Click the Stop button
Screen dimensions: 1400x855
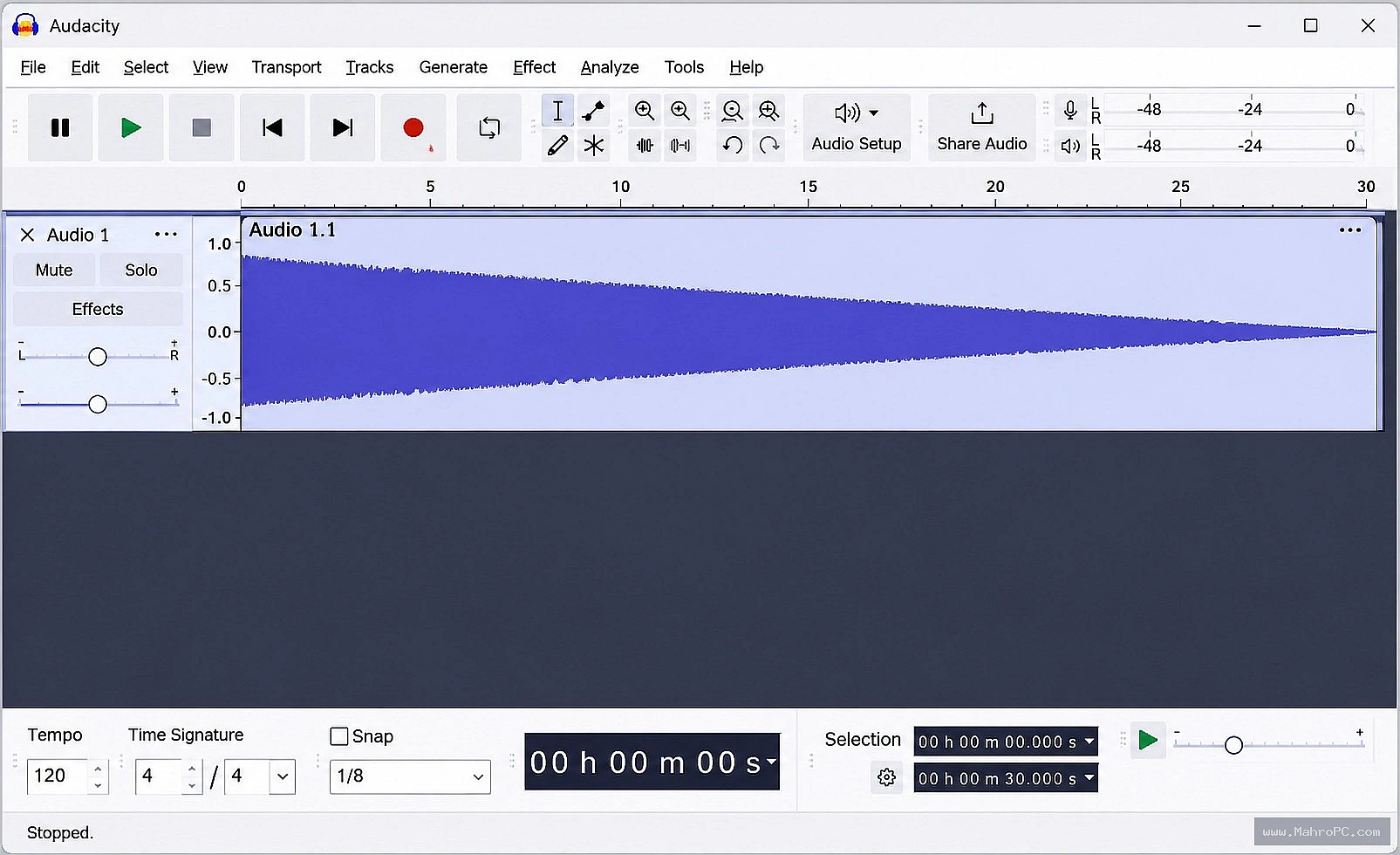[201, 128]
